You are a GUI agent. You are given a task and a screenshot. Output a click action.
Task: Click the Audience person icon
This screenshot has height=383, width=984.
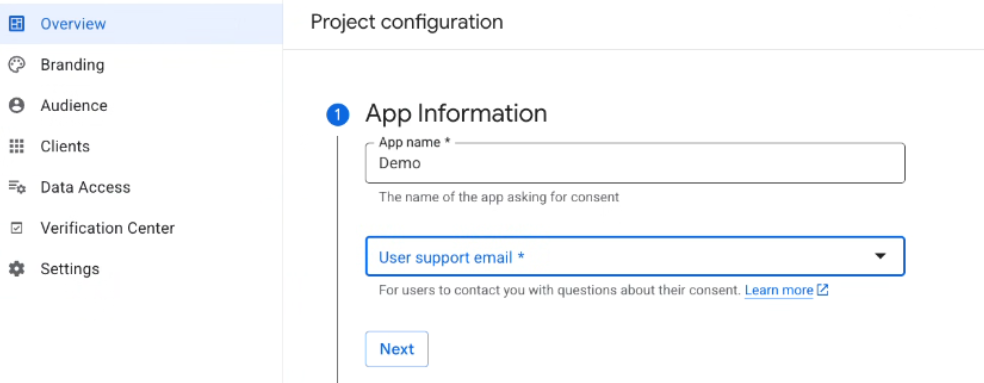(16, 105)
